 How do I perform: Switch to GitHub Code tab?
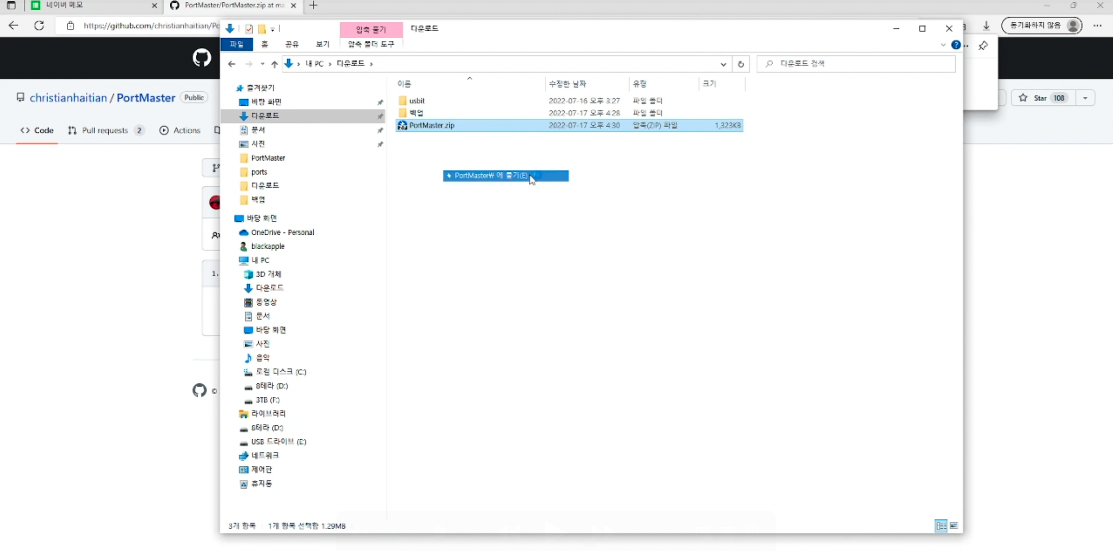click(x=37, y=131)
